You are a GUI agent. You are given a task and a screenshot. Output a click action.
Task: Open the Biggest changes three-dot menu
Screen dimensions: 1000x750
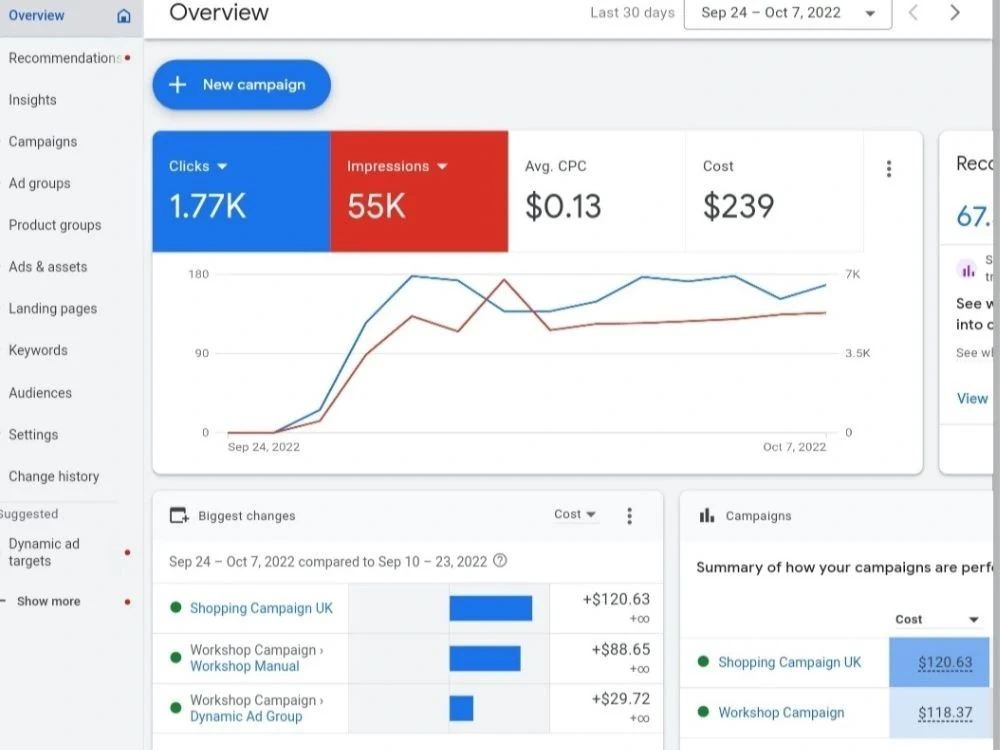pos(629,516)
